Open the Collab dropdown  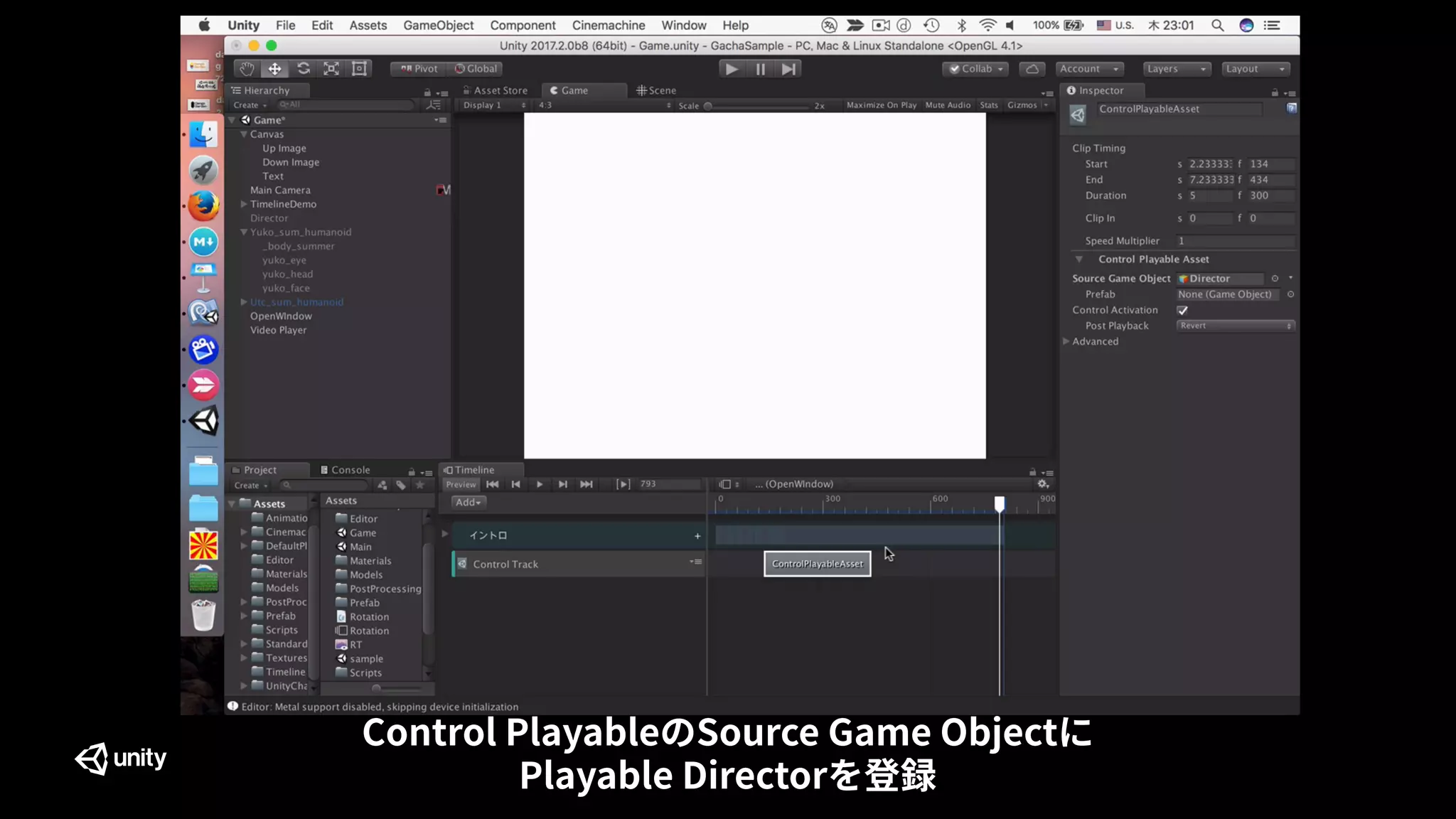coord(977,69)
